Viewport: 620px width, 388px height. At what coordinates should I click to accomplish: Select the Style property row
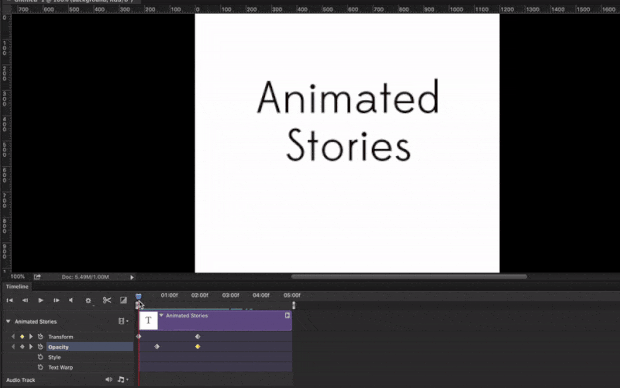[x=54, y=357]
